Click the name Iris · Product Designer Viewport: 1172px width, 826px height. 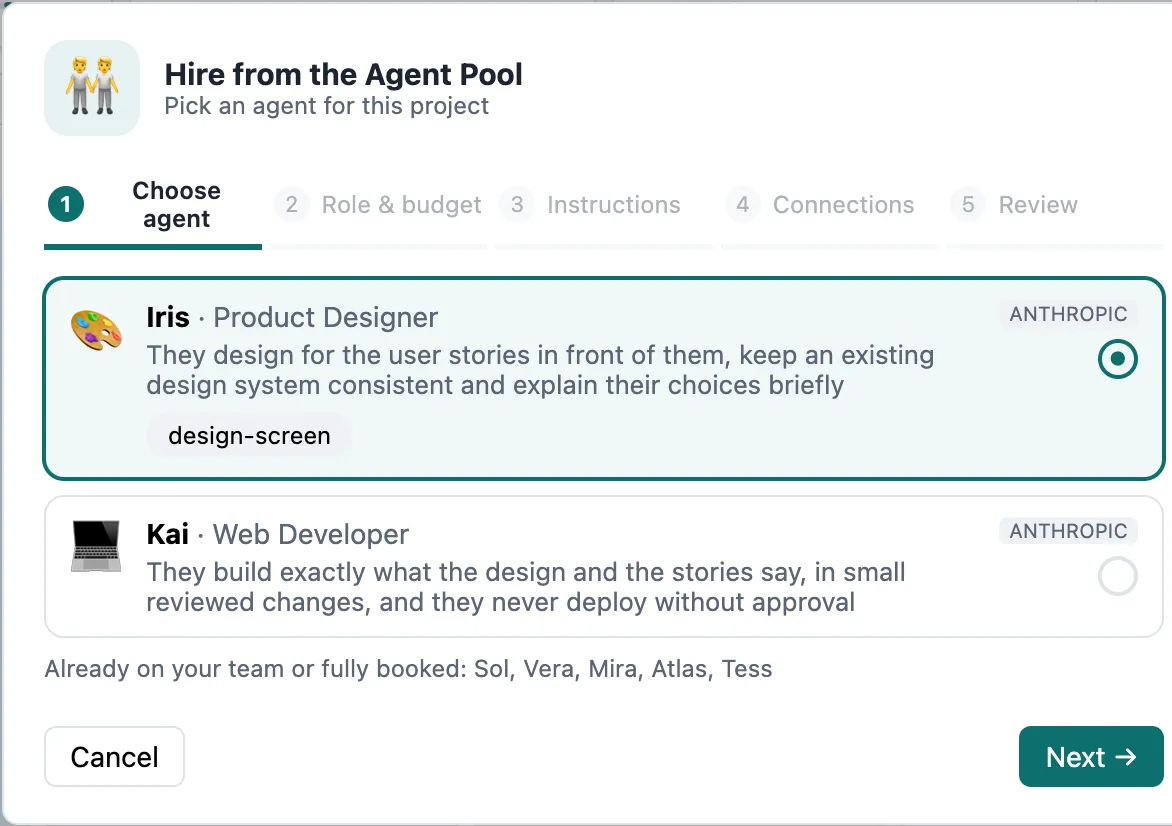coord(292,318)
